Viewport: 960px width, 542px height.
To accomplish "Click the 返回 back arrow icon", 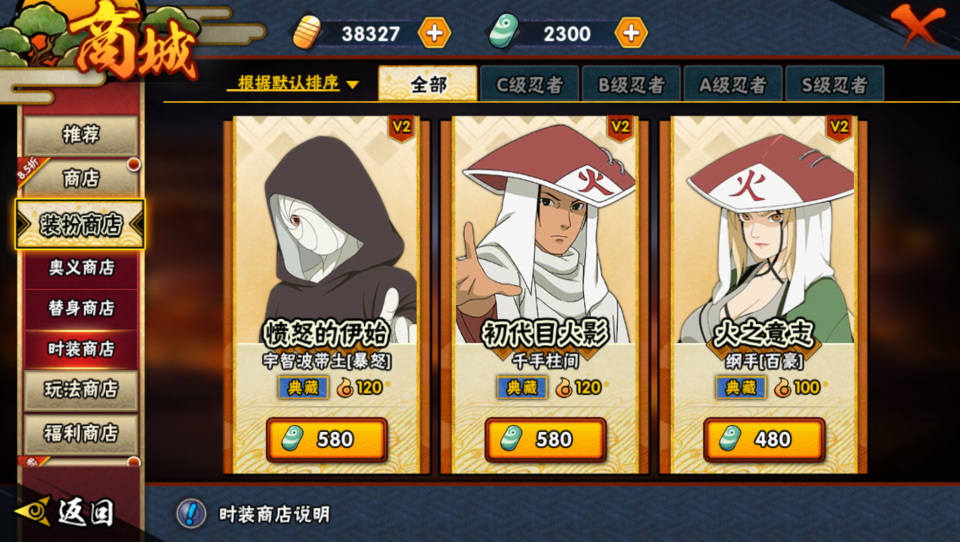I will pos(34,511).
